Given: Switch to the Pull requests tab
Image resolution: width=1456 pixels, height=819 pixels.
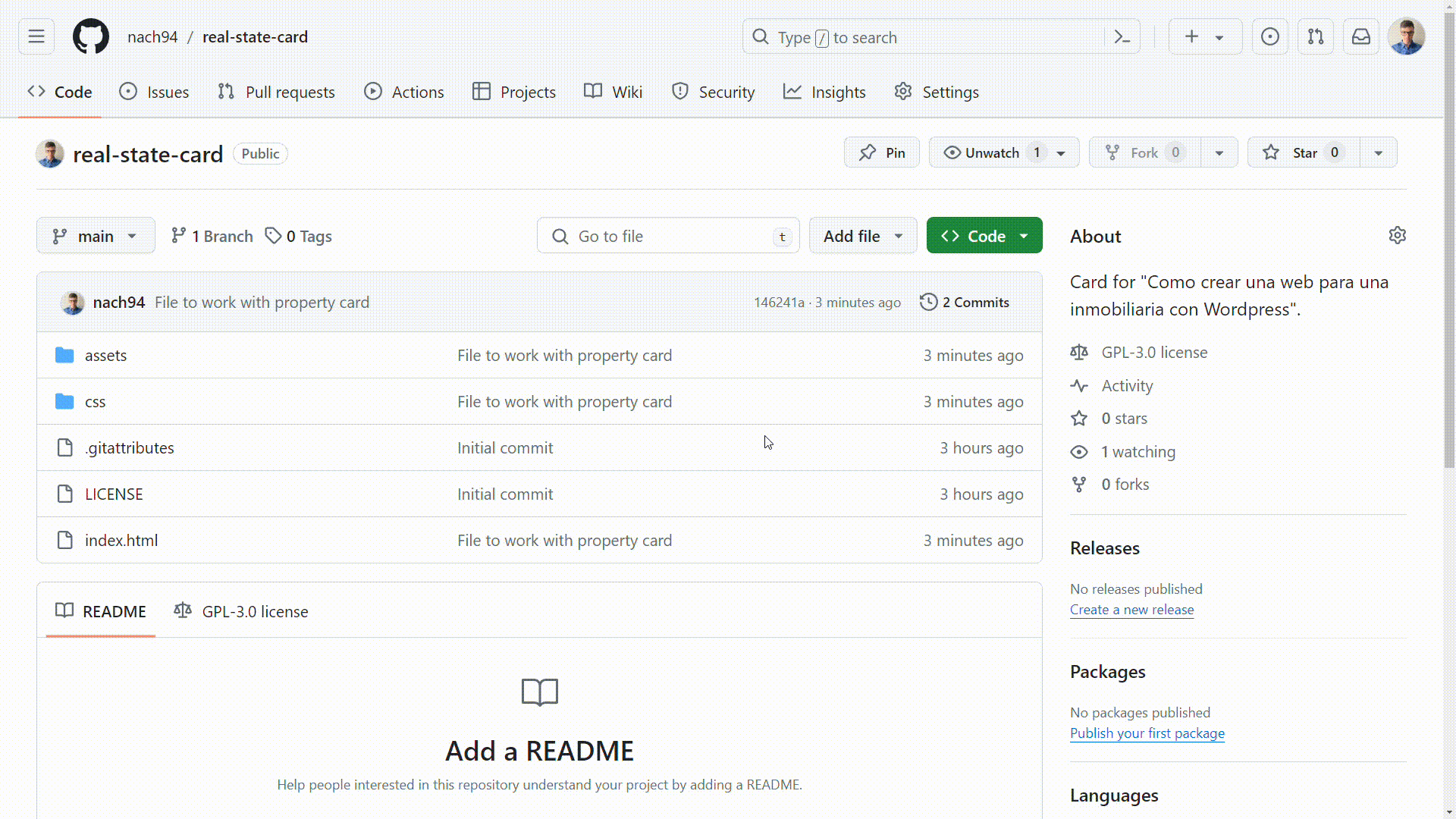Looking at the screenshot, I should (276, 92).
